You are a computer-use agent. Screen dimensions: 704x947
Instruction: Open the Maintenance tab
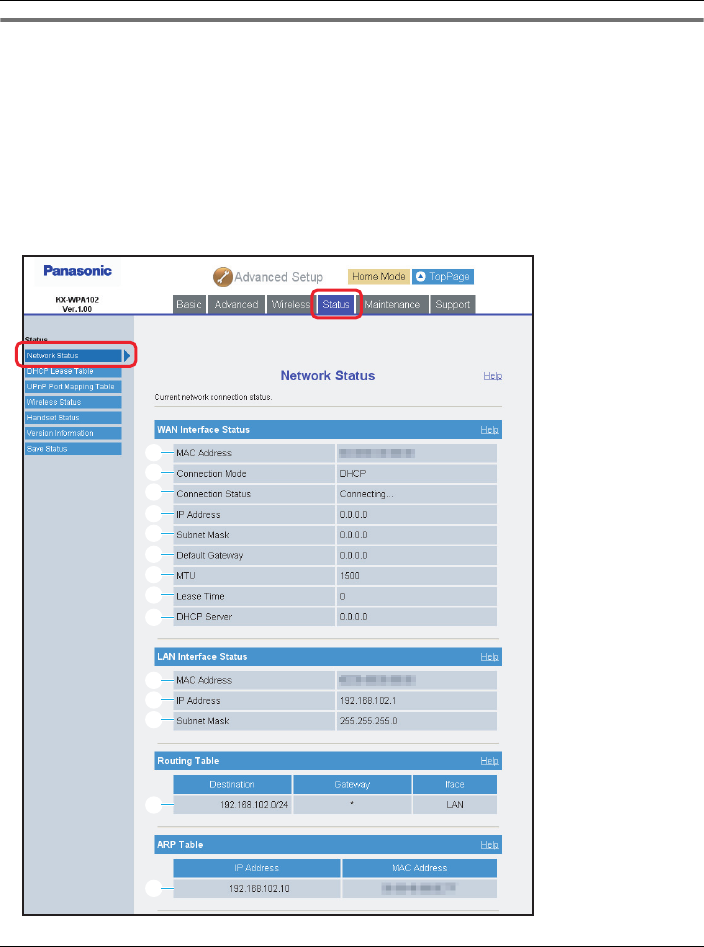392,304
